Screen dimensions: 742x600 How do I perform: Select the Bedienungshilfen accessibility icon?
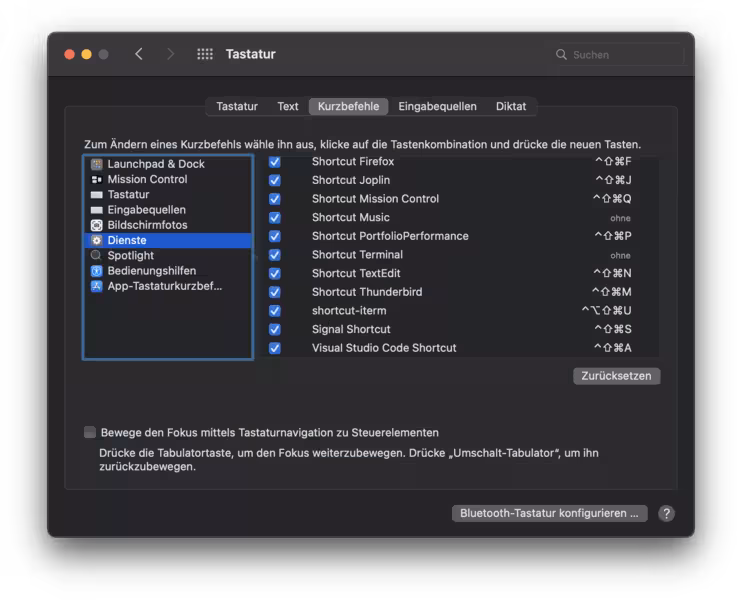(x=96, y=271)
